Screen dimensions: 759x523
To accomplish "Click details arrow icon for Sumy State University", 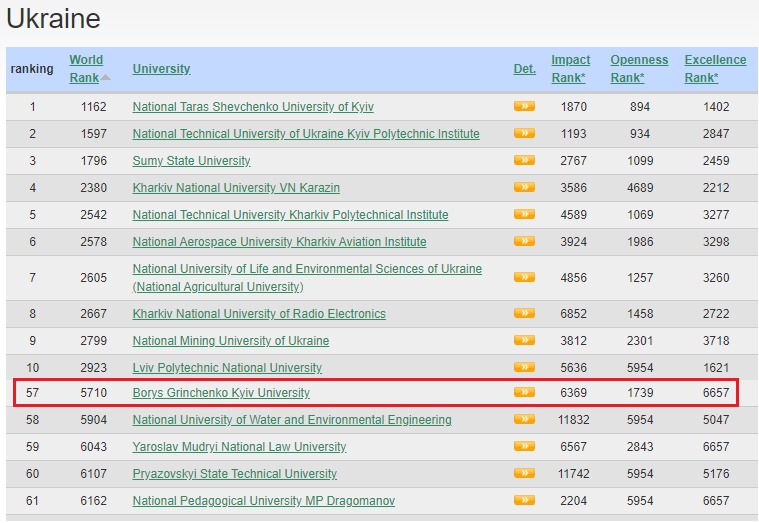I will (x=524, y=160).
